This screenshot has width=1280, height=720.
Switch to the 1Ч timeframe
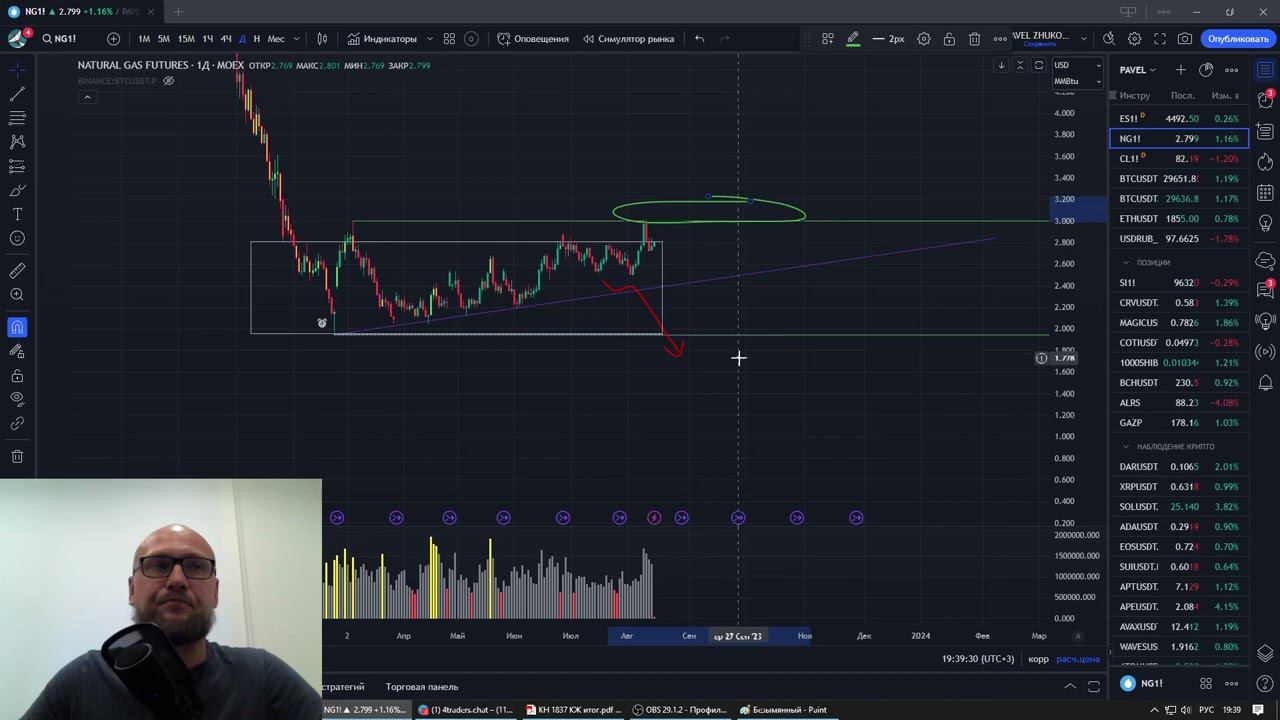coord(208,39)
